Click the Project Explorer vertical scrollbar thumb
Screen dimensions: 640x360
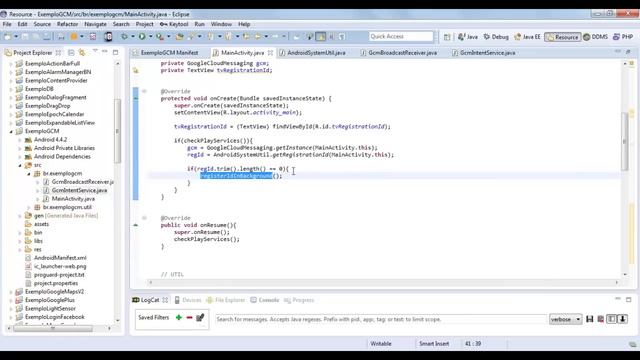coord(118,131)
